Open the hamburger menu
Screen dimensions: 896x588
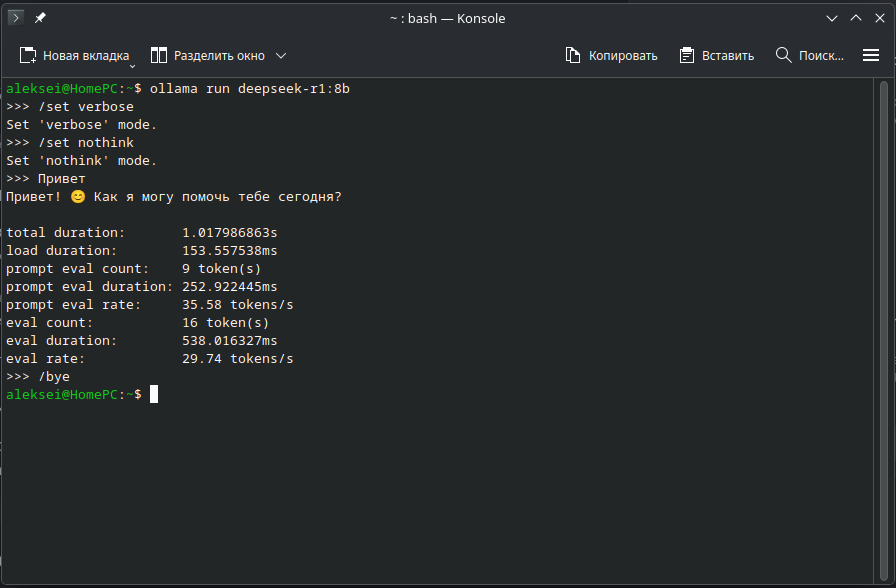(x=871, y=55)
